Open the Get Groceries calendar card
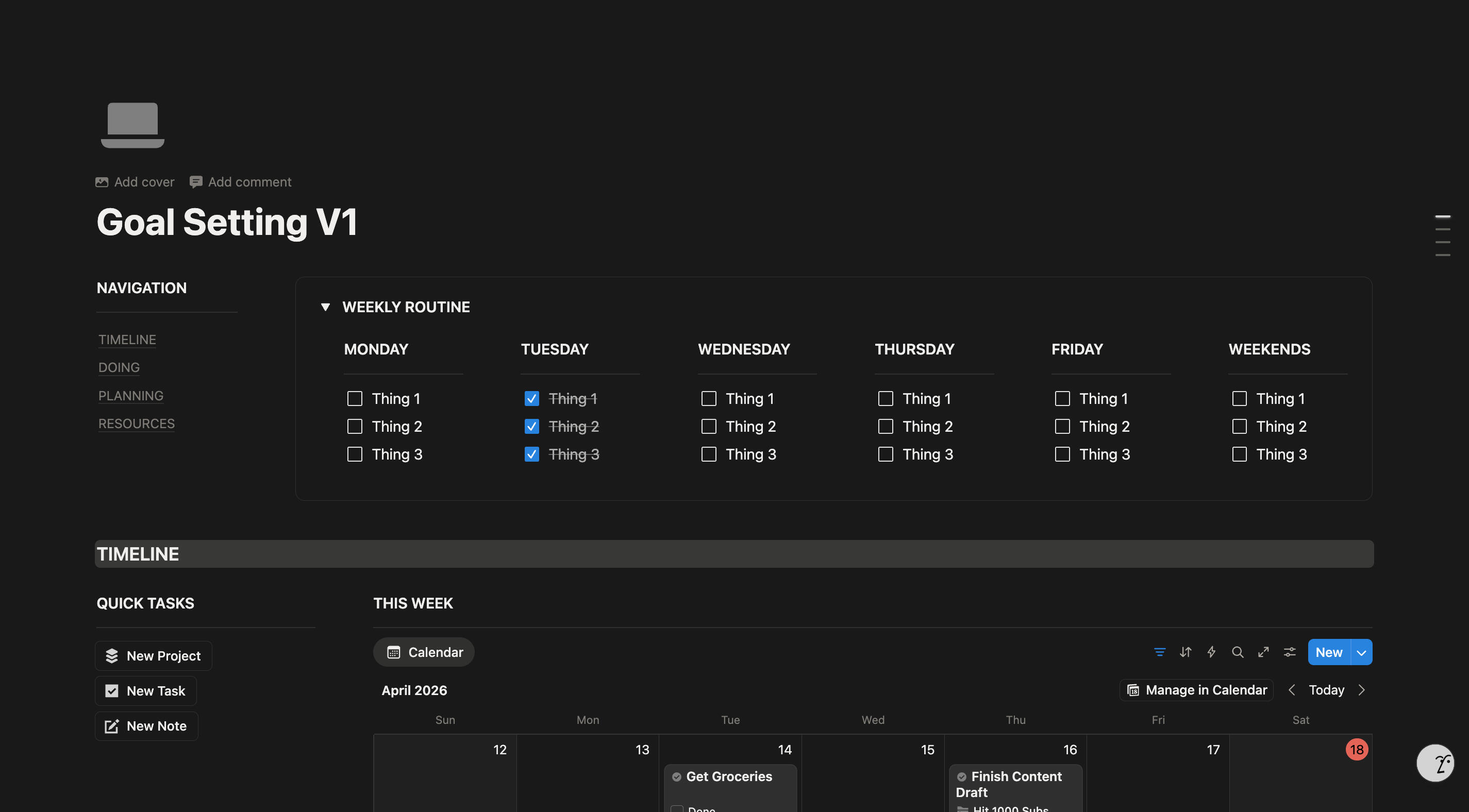1469x812 pixels. click(x=729, y=776)
